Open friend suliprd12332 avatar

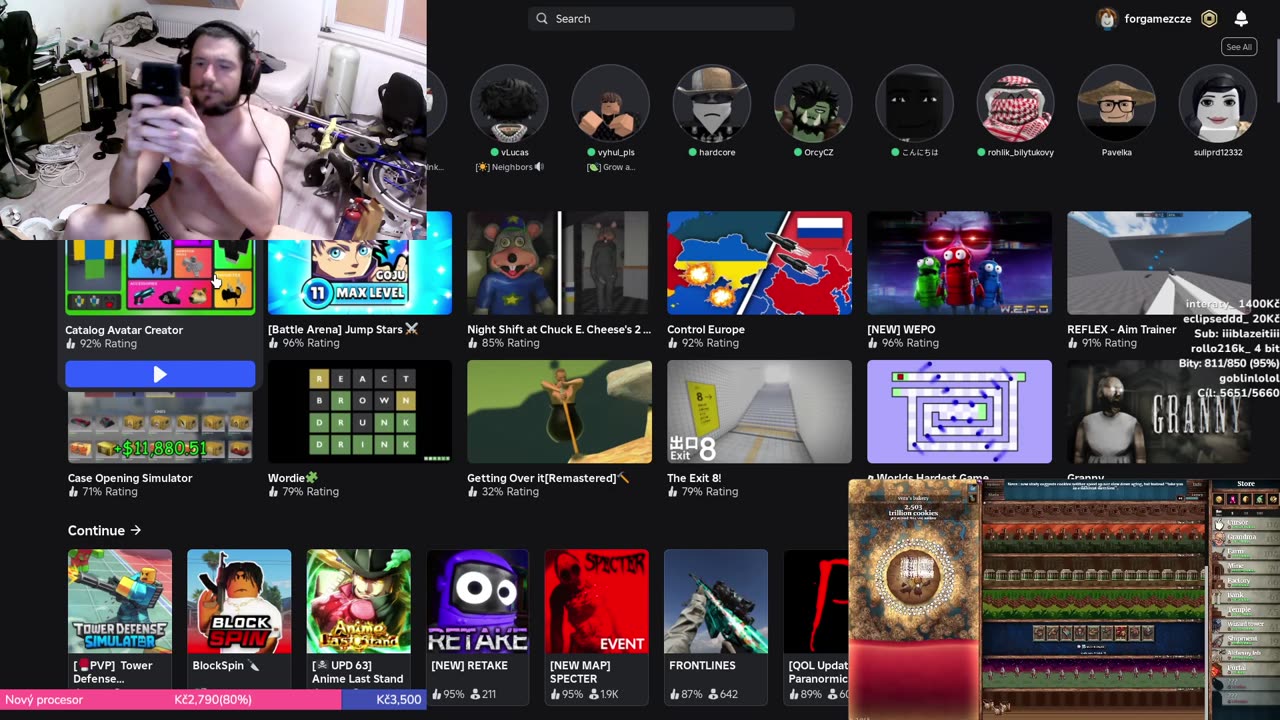(1217, 103)
